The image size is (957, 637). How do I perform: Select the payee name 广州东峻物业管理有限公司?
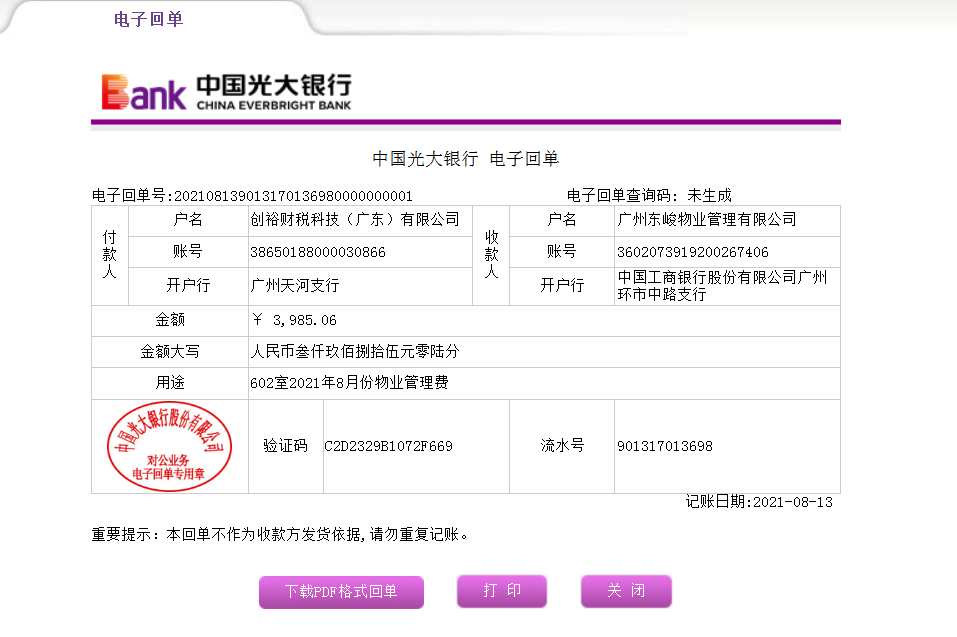pos(707,219)
